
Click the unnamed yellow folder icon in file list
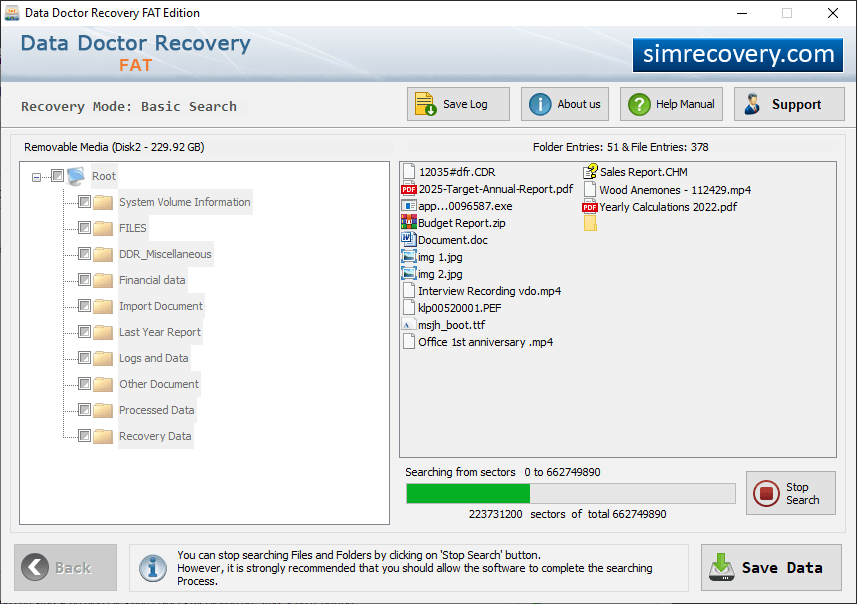point(590,223)
